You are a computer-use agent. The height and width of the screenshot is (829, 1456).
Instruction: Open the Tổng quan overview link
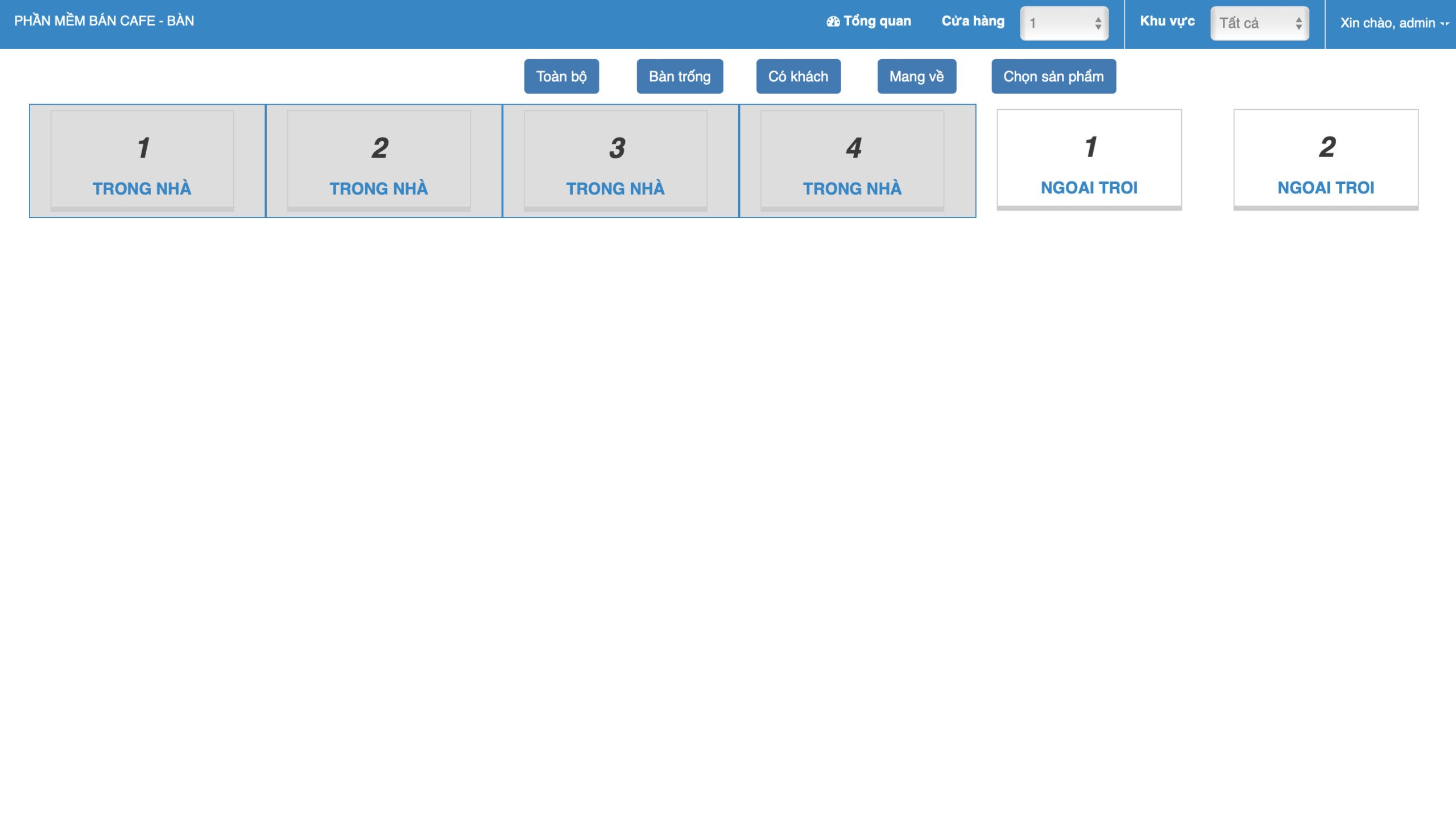coord(877,21)
